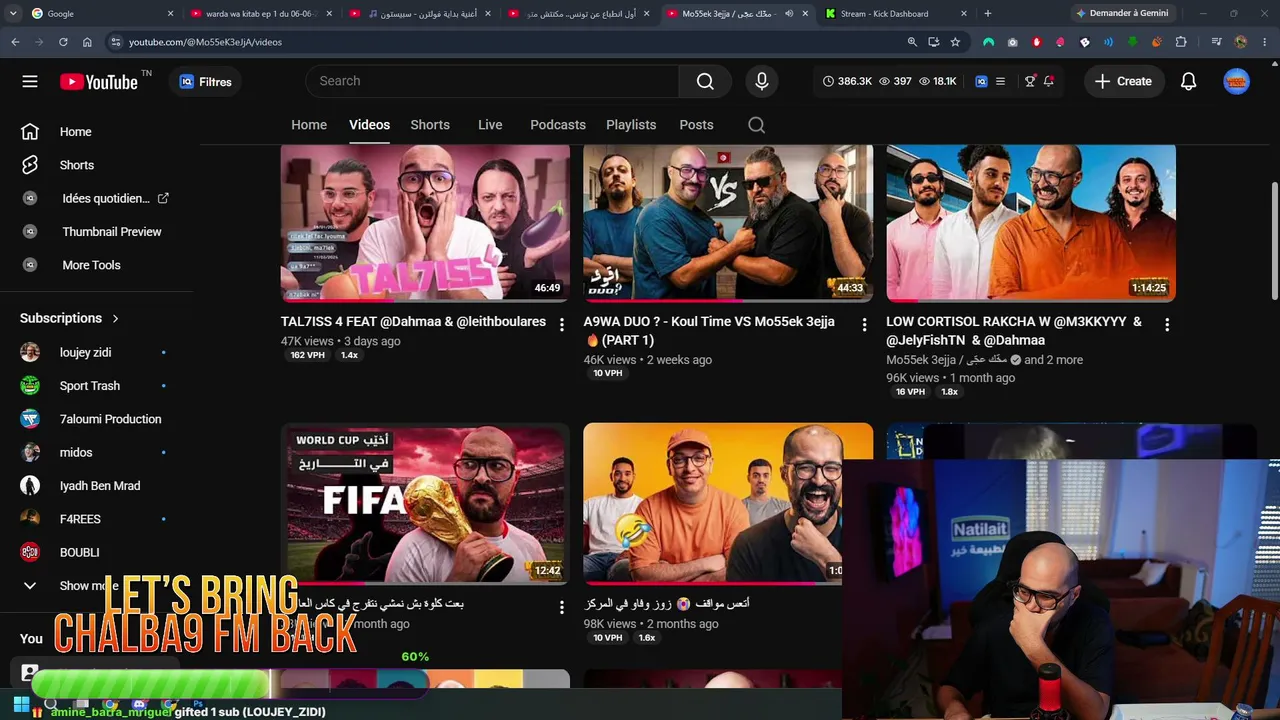Play the A9WA DUO VS thumbnail
Viewport: 1280px width, 720px height.
point(728,222)
